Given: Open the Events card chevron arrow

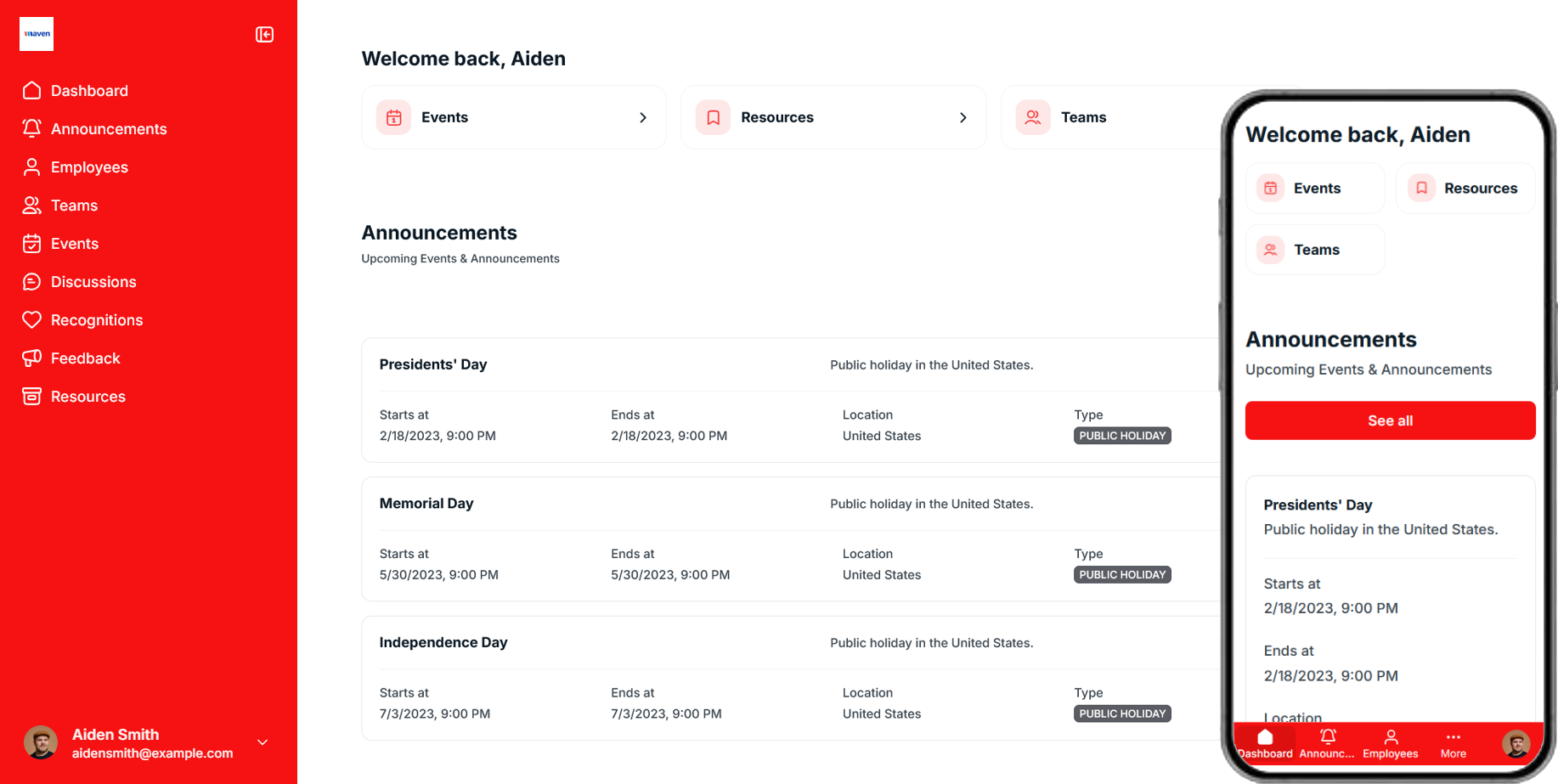Looking at the screenshot, I should pyautogui.click(x=643, y=118).
